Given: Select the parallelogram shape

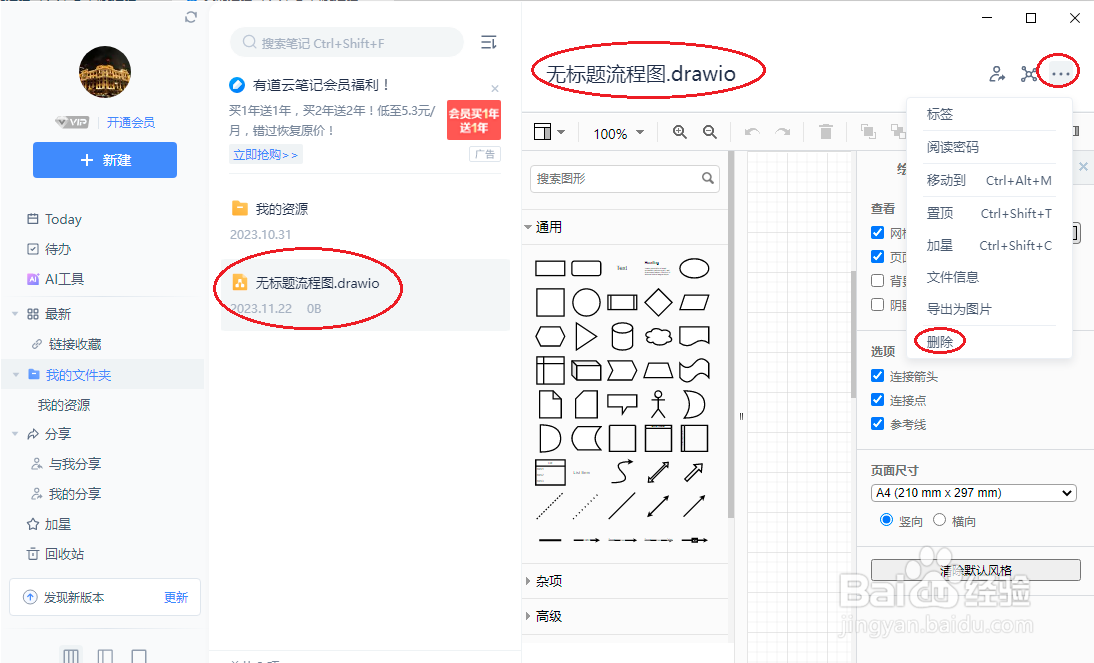Looking at the screenshot, I should (x=694, y=302).
